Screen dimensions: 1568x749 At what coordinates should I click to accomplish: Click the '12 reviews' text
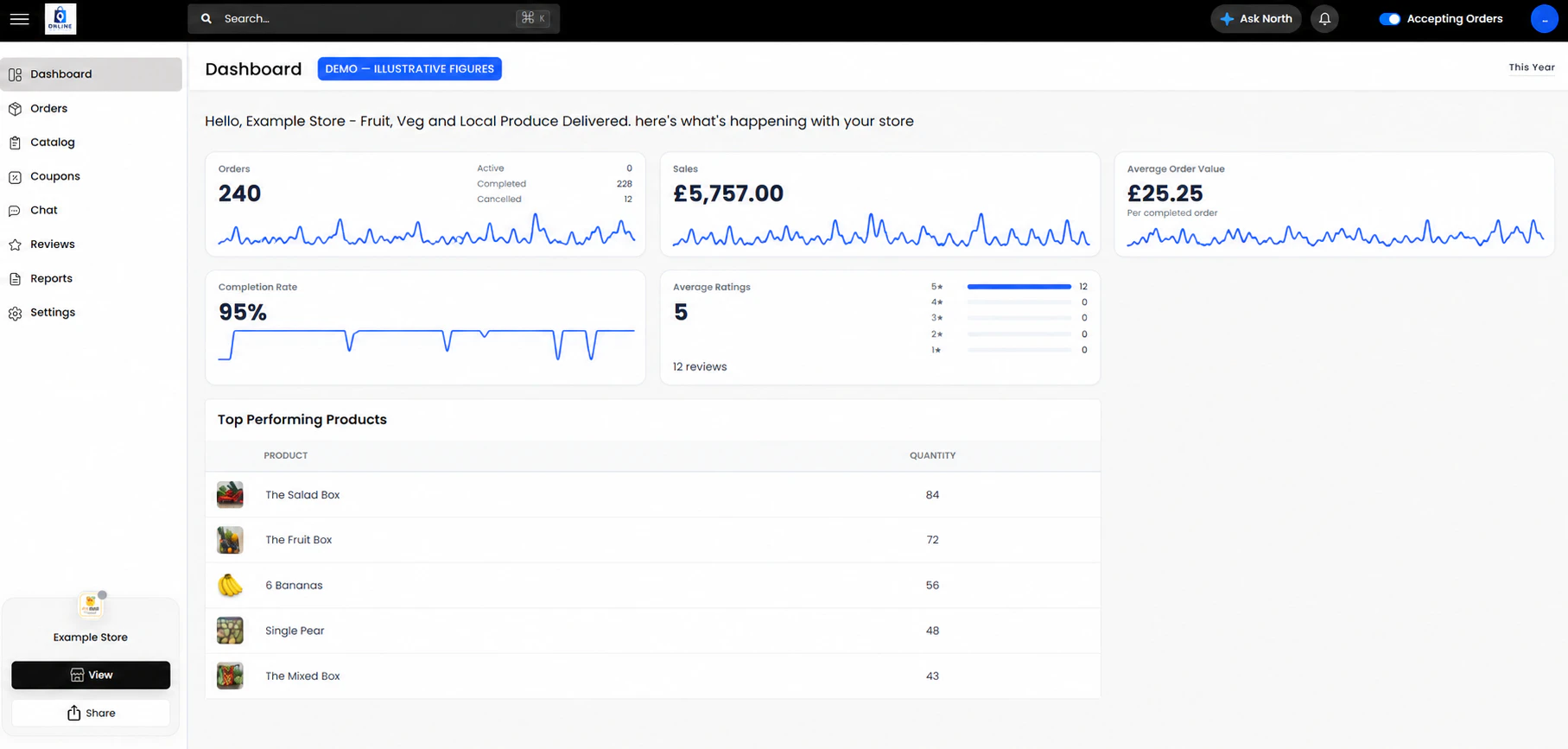tap(700, 367)
